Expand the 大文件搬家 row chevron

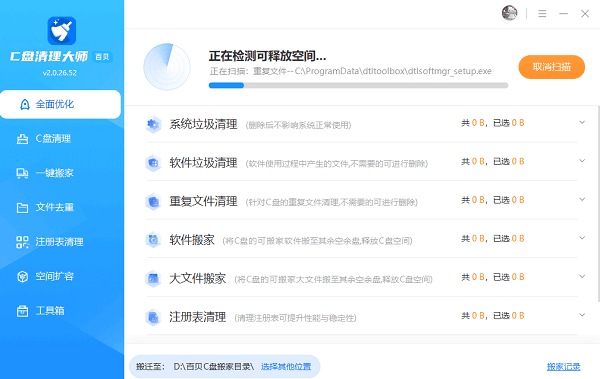coord(582,276)
